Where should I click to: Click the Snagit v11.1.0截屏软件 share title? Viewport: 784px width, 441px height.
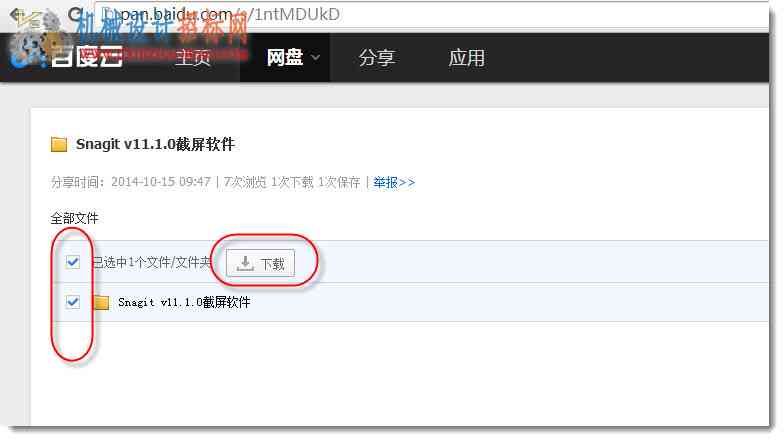click(156, 144)
